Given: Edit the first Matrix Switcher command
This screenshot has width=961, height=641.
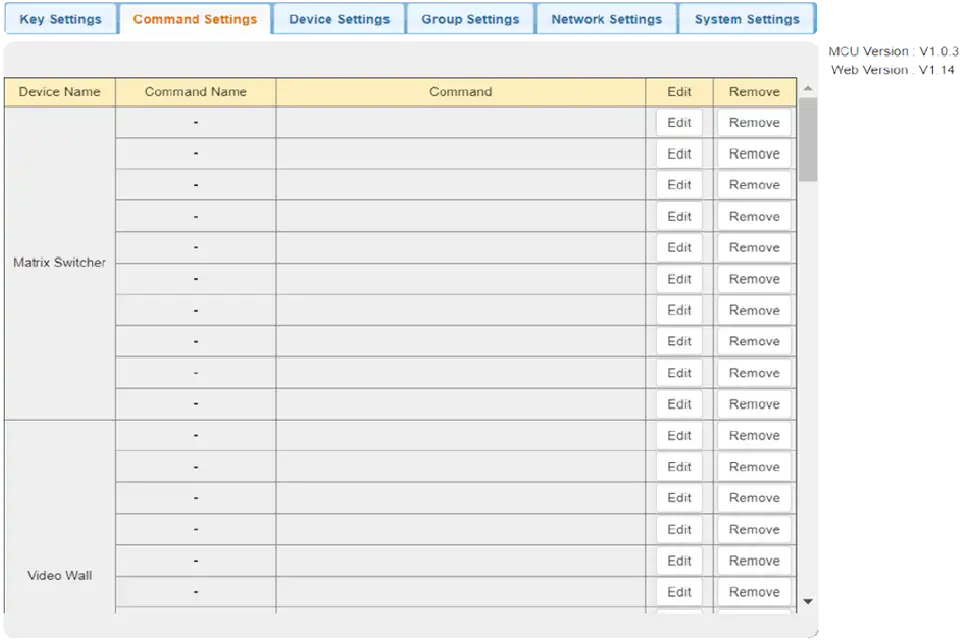Looking at the screenshot, I should (679, 122).
